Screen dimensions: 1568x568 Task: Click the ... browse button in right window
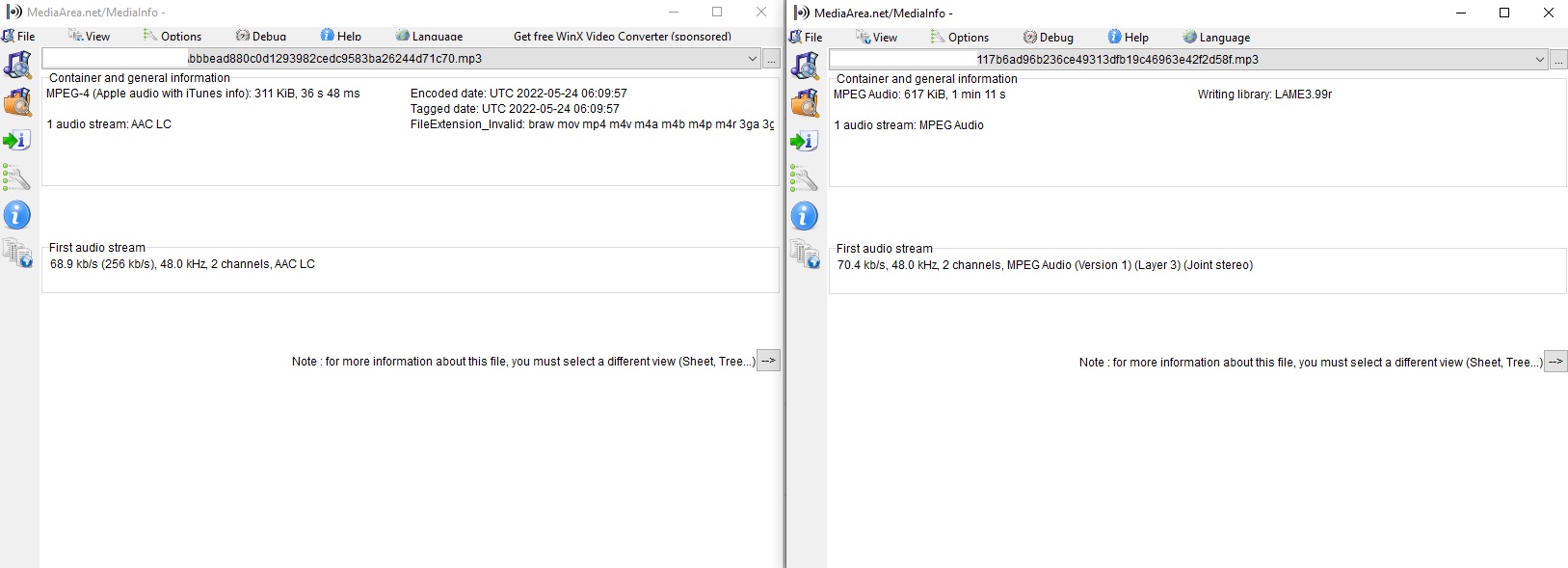coord(1558,60)
